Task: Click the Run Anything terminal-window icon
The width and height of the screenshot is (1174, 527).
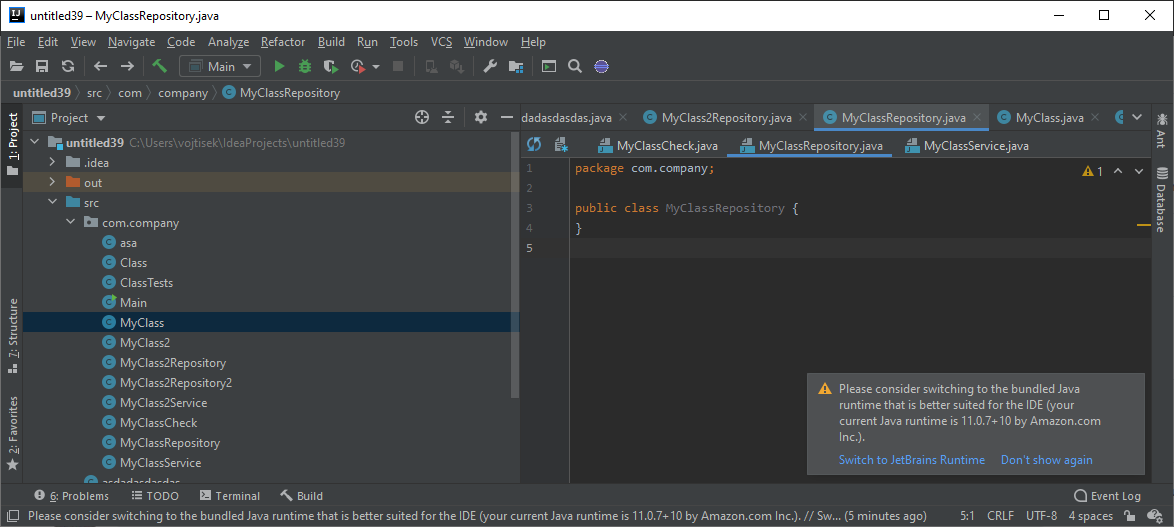Action: point(549,67)
